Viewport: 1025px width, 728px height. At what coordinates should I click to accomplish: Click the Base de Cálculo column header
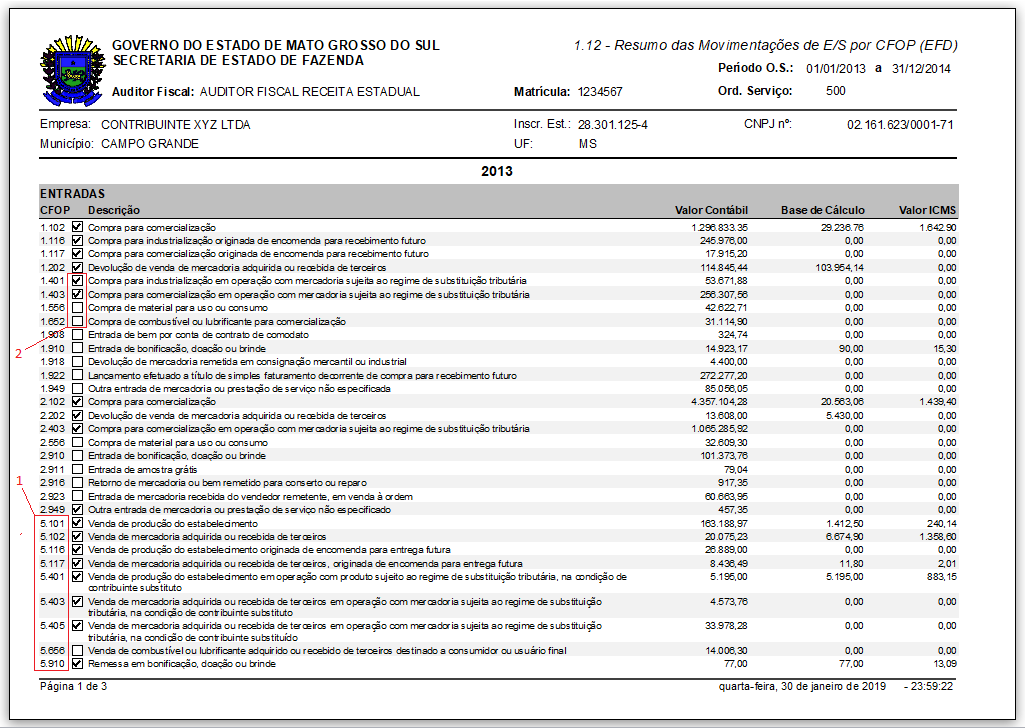(823, 210)
